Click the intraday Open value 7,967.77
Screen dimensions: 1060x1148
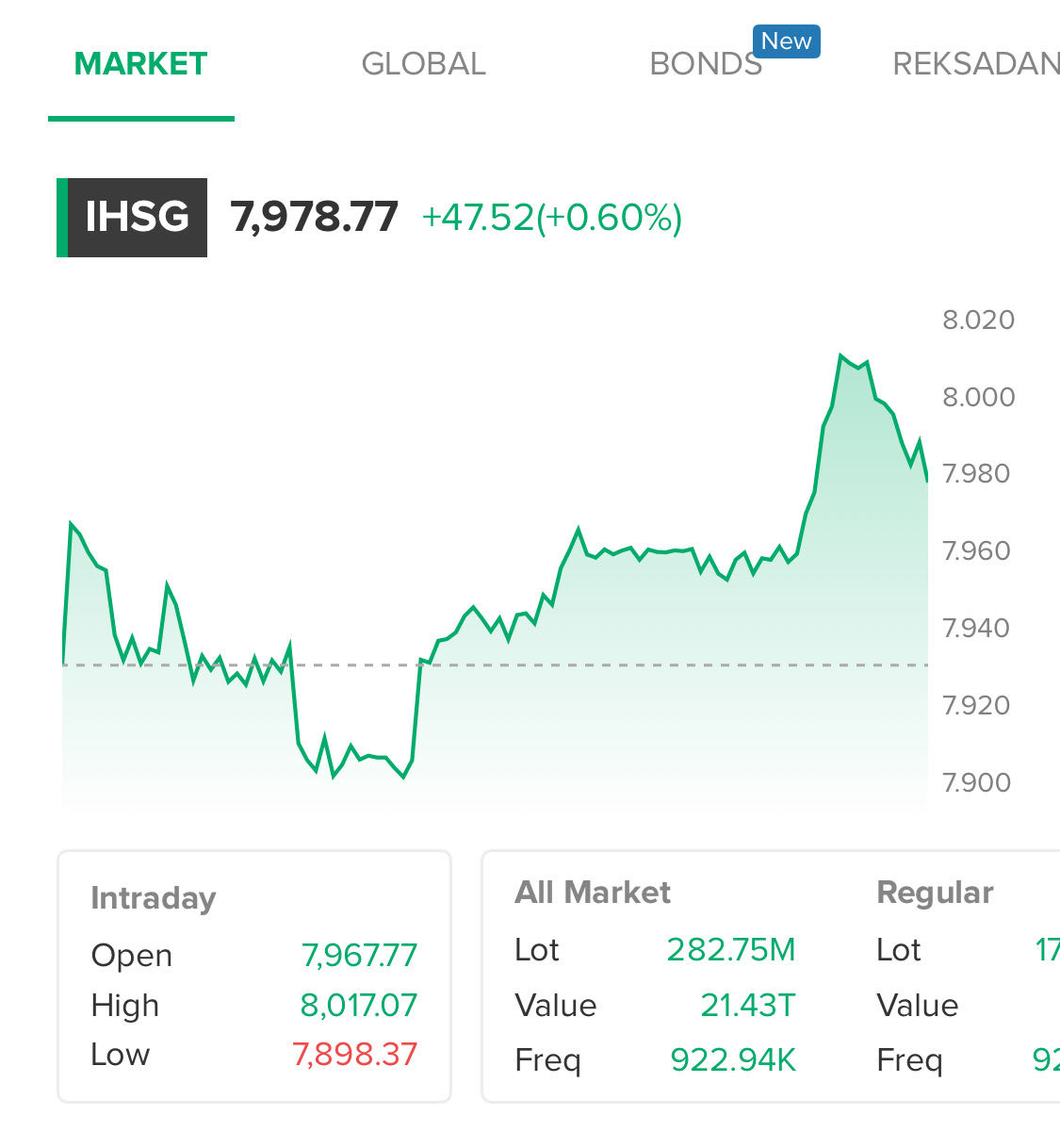pos(359,956)
